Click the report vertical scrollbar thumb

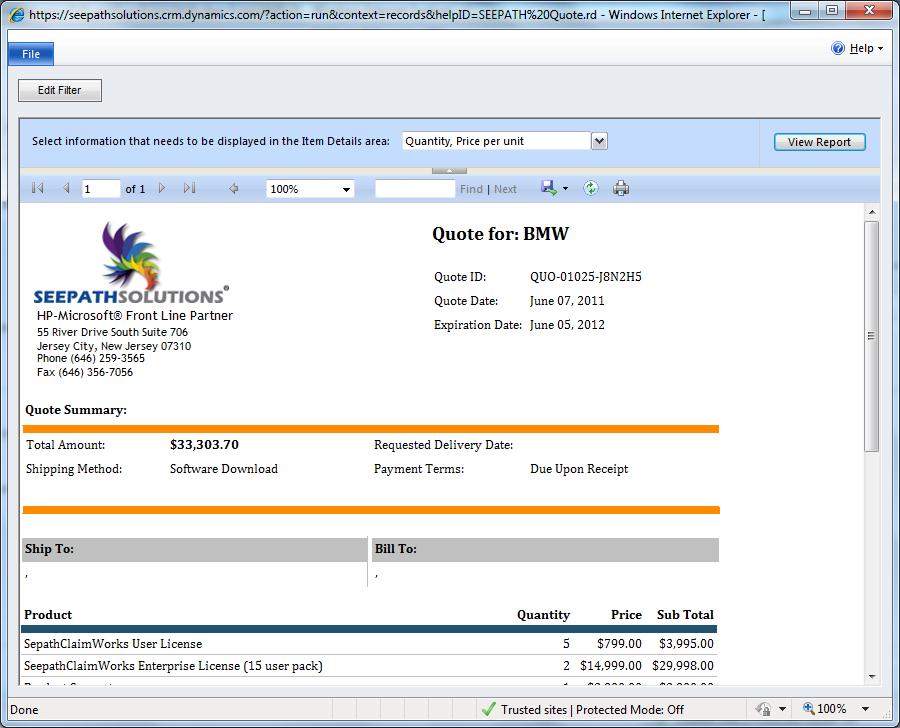click(x=871, y=335)
